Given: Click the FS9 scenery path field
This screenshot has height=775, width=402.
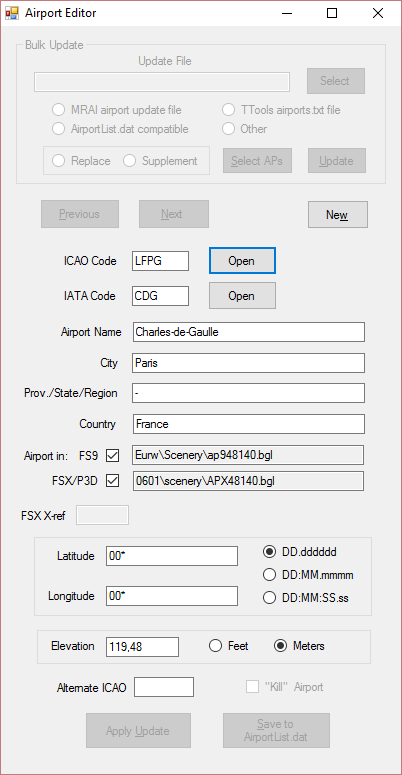Looking at the screenshot, I should point(248,455).
